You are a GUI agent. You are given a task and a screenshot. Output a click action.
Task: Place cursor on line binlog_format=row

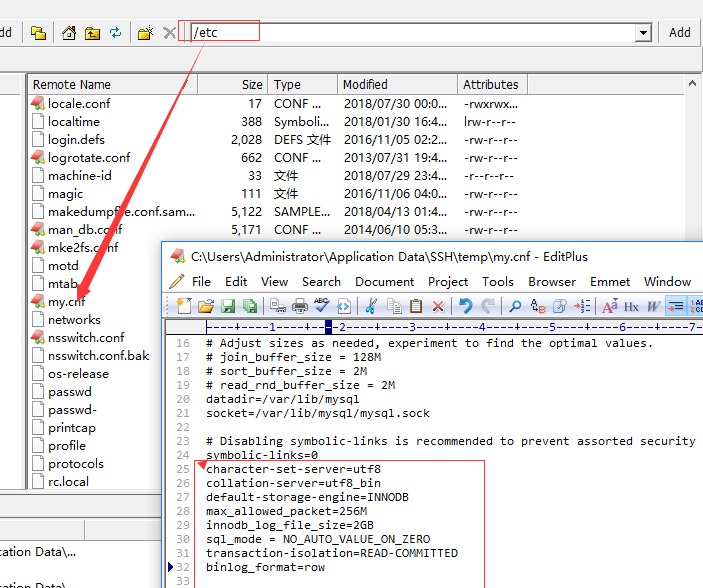pos(265,567)
